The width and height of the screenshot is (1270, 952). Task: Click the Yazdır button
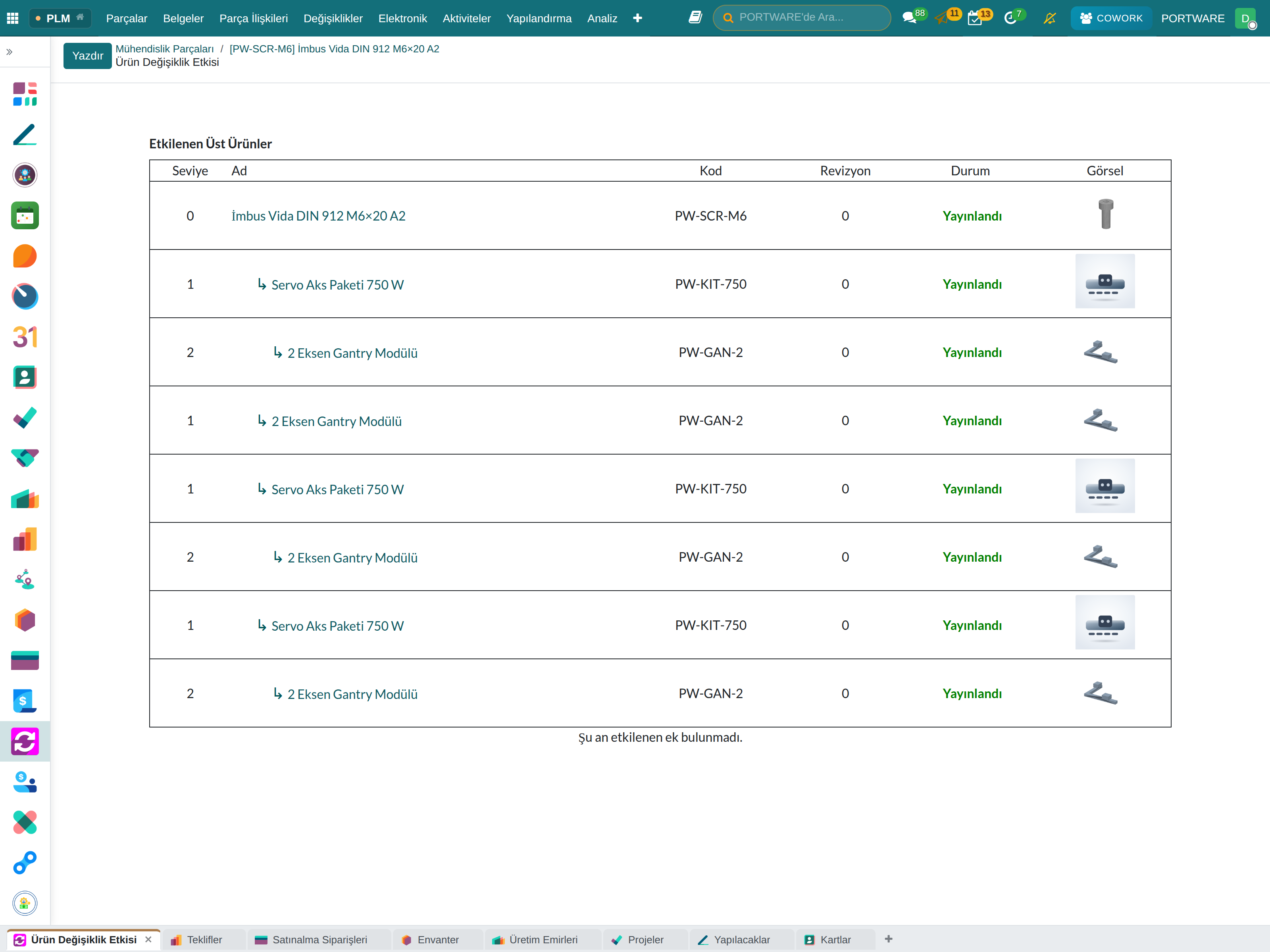(87, 56)
